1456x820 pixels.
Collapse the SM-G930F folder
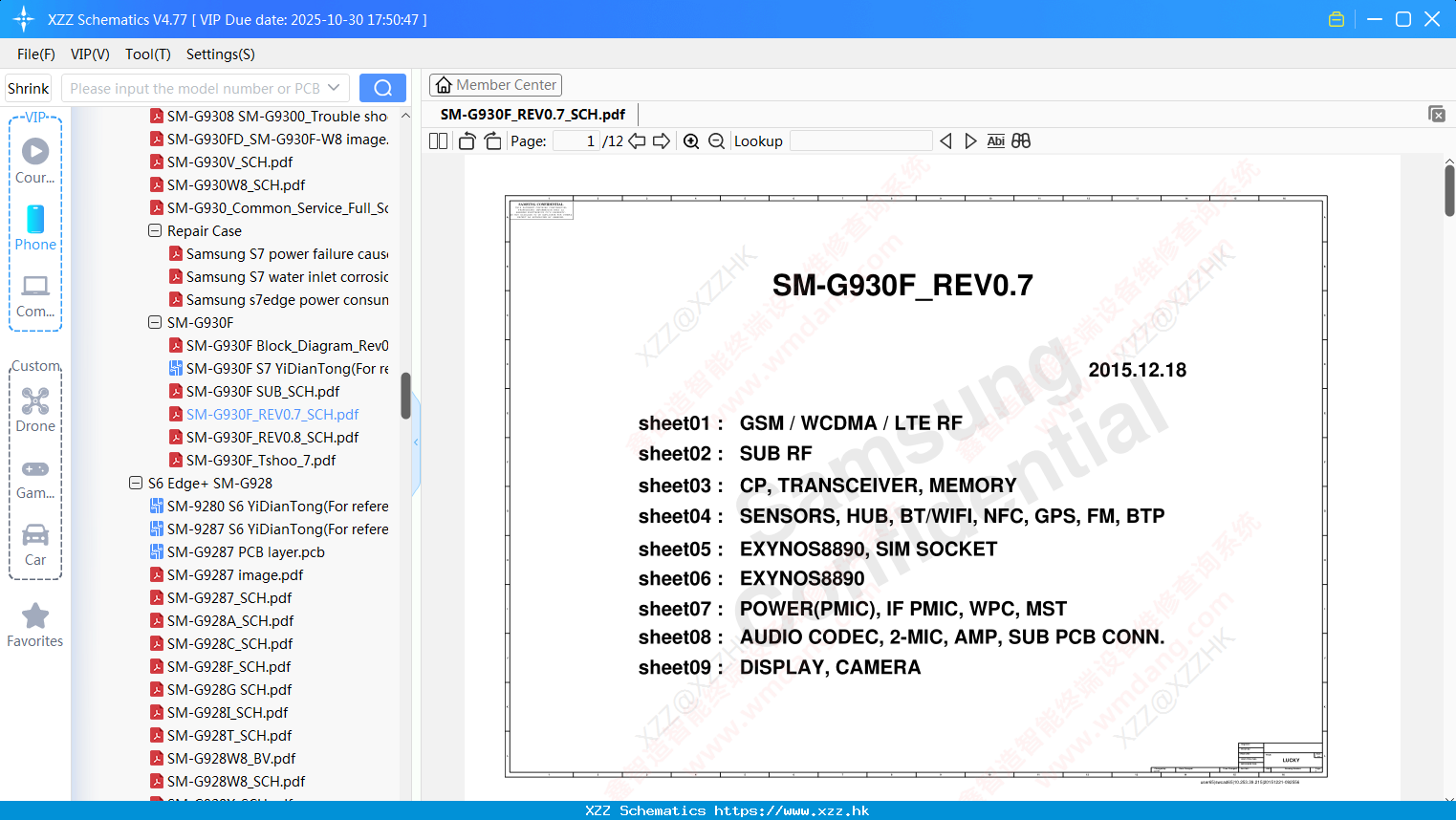tap(155, 322)
